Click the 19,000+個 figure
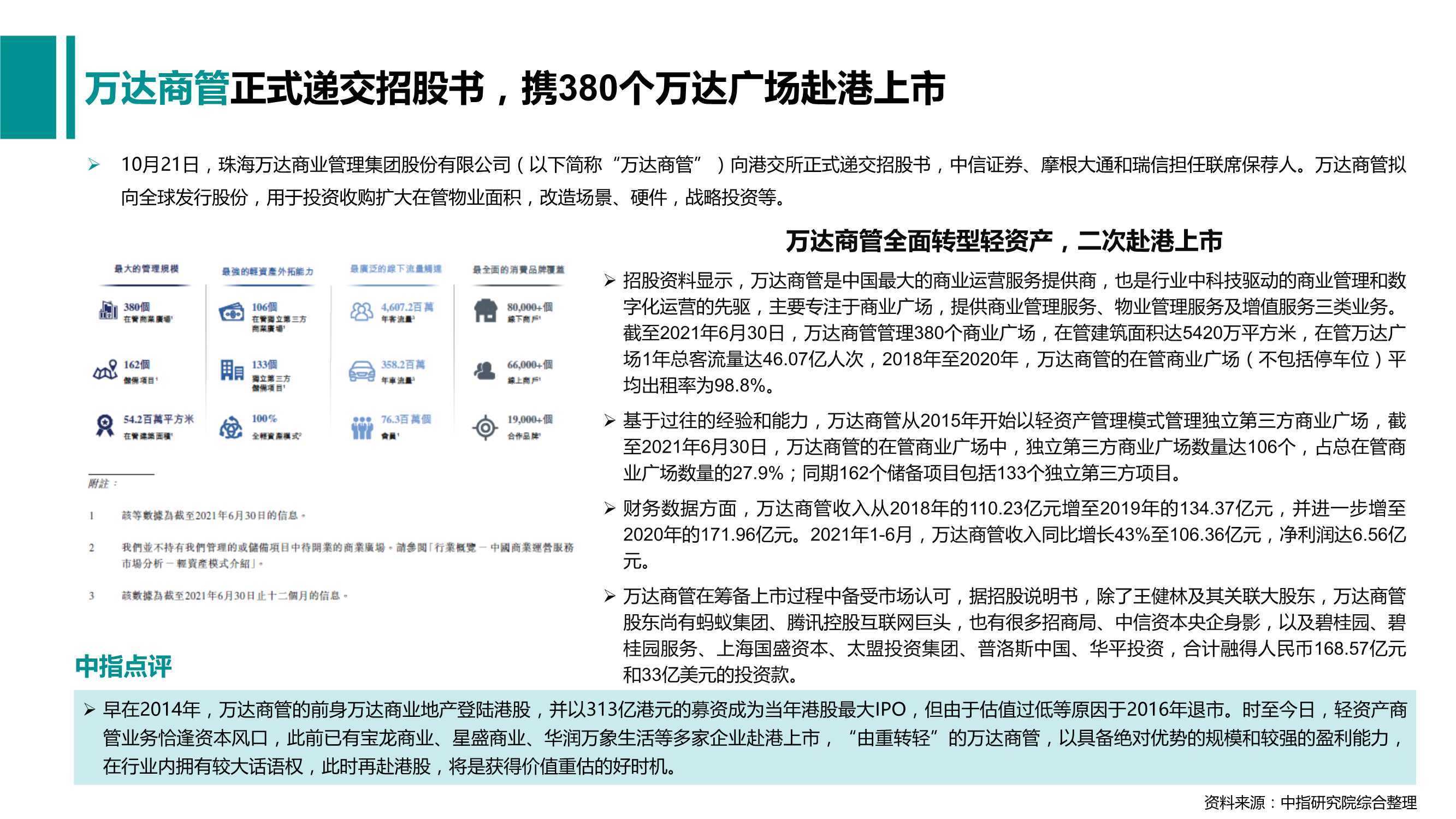 530,419
